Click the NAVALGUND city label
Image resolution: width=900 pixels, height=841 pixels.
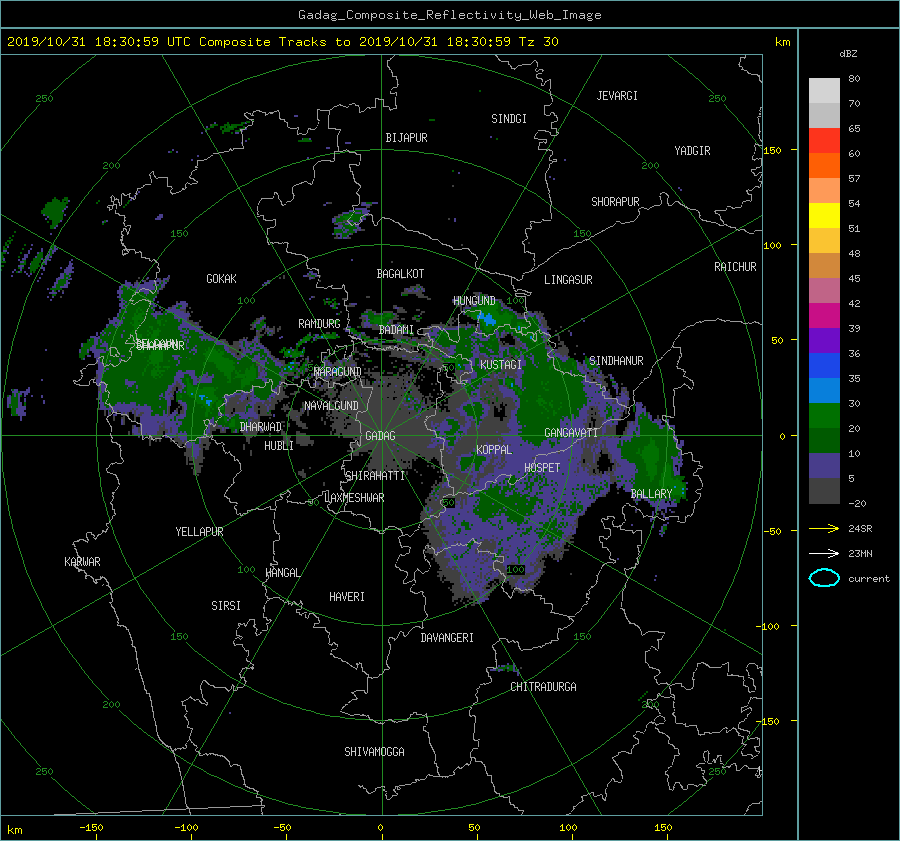pos(331,406)
